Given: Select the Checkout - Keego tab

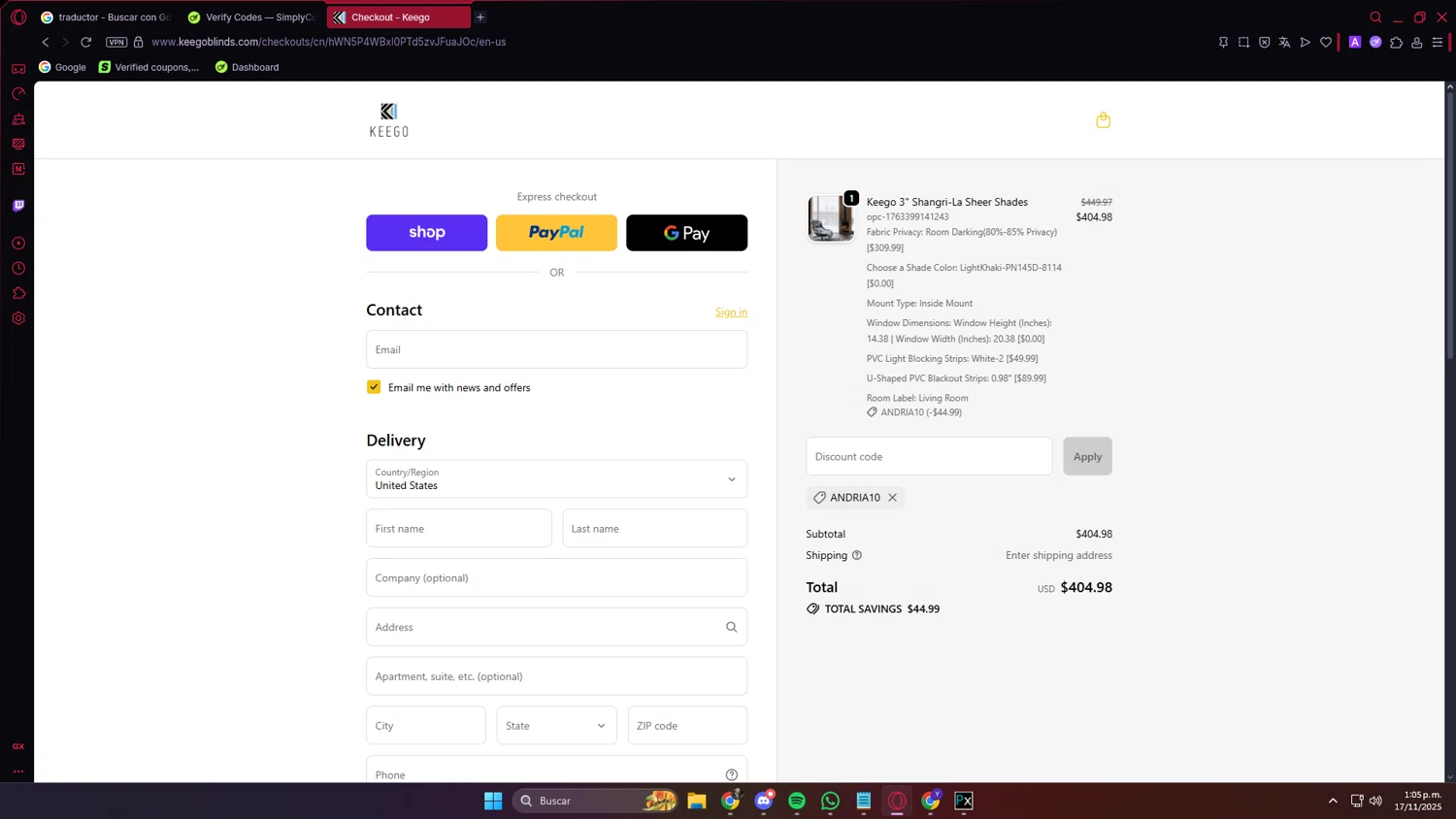Looking at the screenshot, I should [398, 17].
